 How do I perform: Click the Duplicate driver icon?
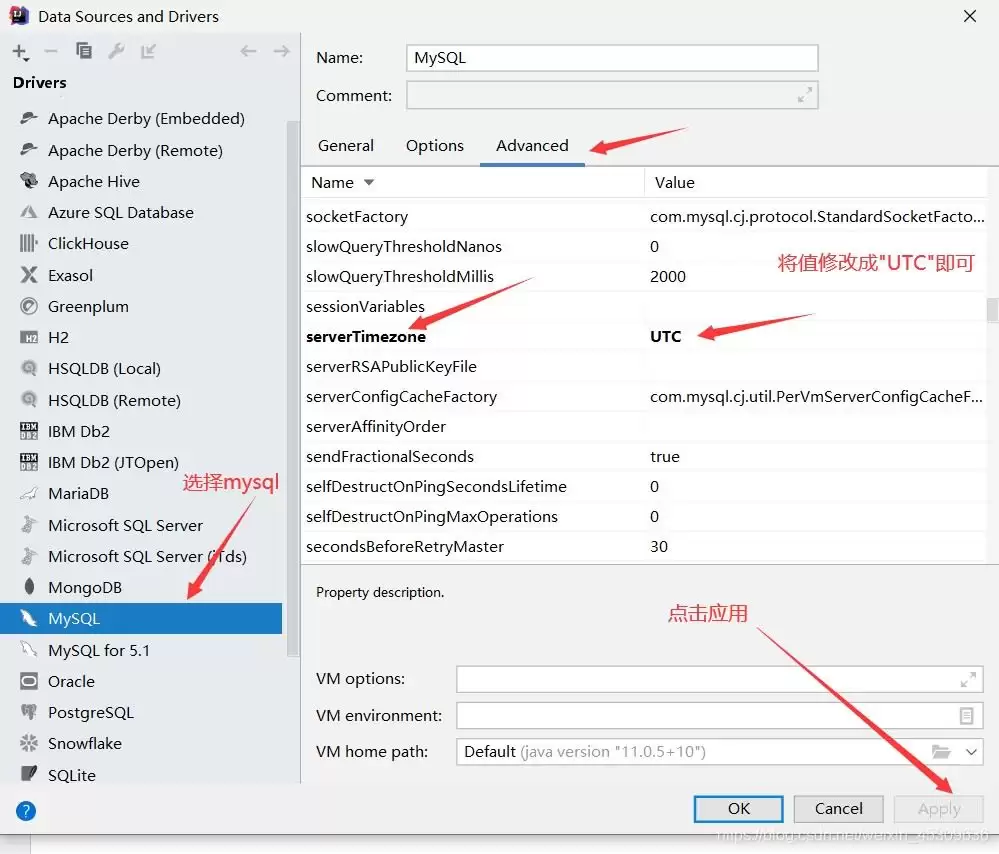83,50
